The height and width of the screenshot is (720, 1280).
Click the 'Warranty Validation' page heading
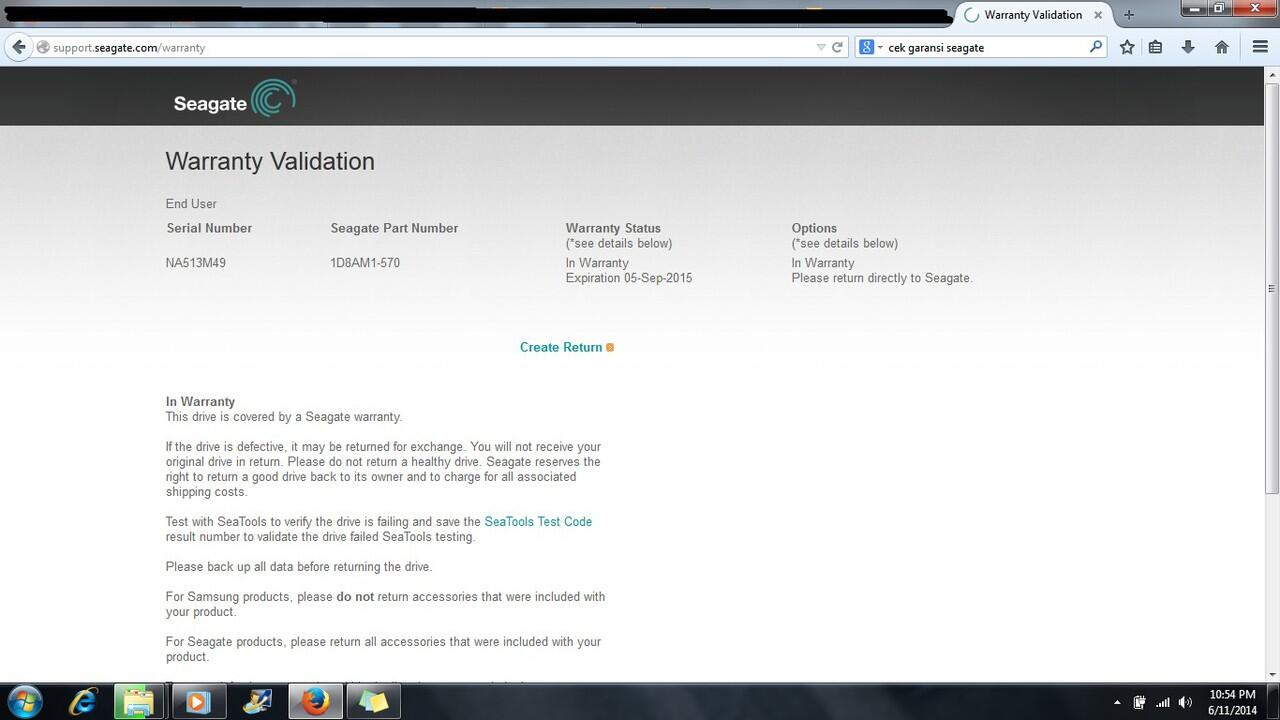(x=270, y=161)
